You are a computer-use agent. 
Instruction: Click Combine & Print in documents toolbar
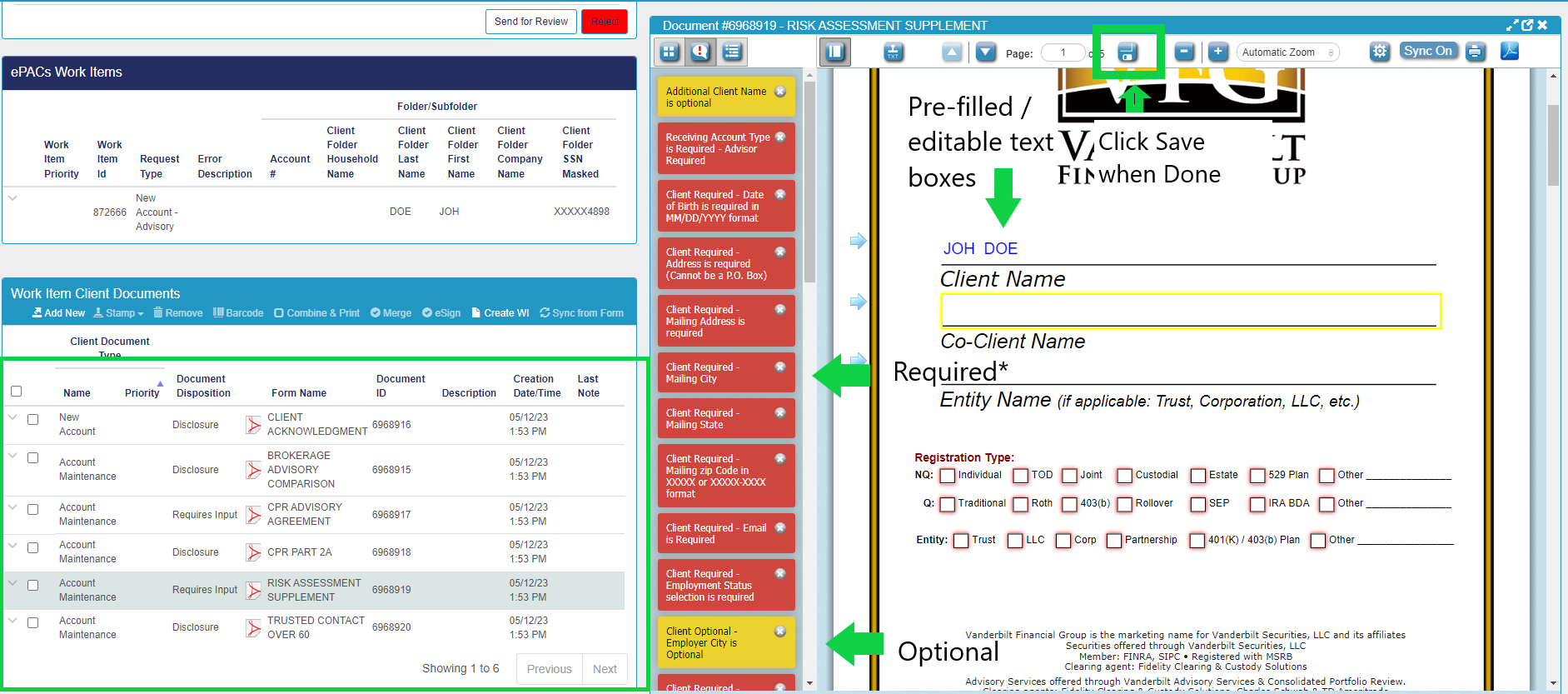(x=316, y=313)
